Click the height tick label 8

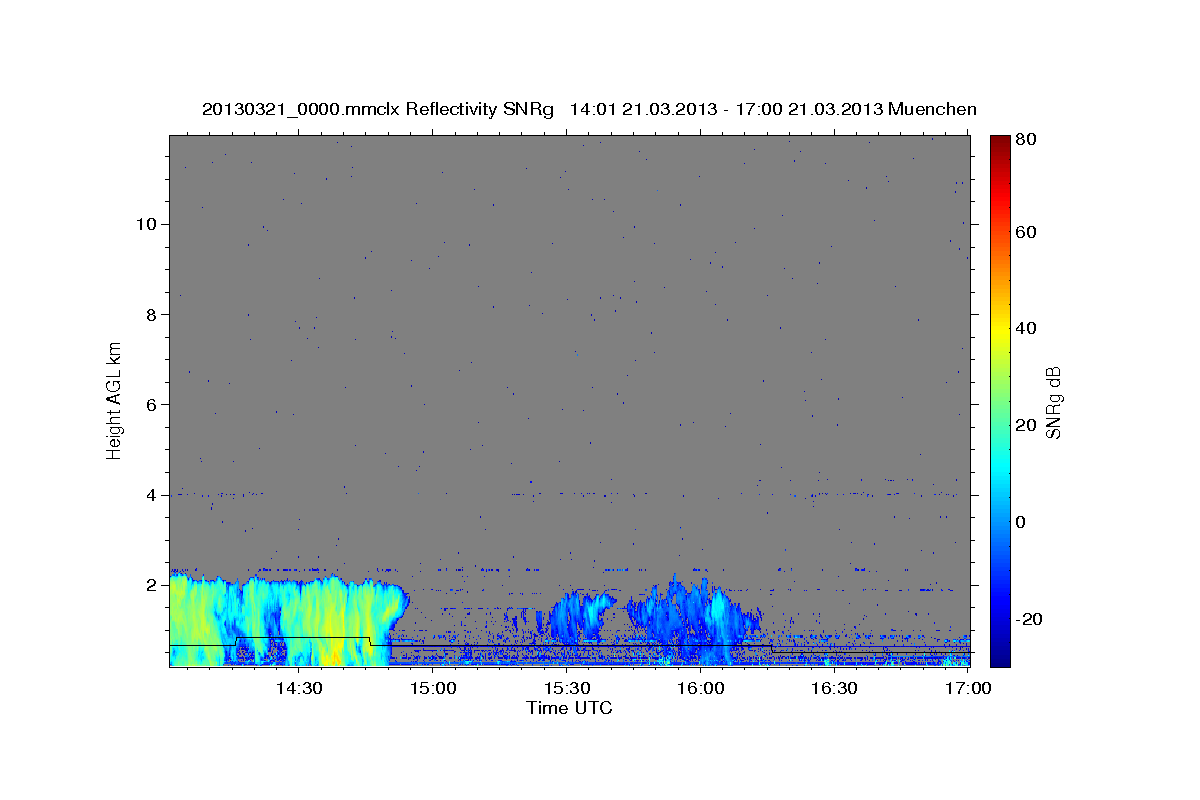click(150, 314)
